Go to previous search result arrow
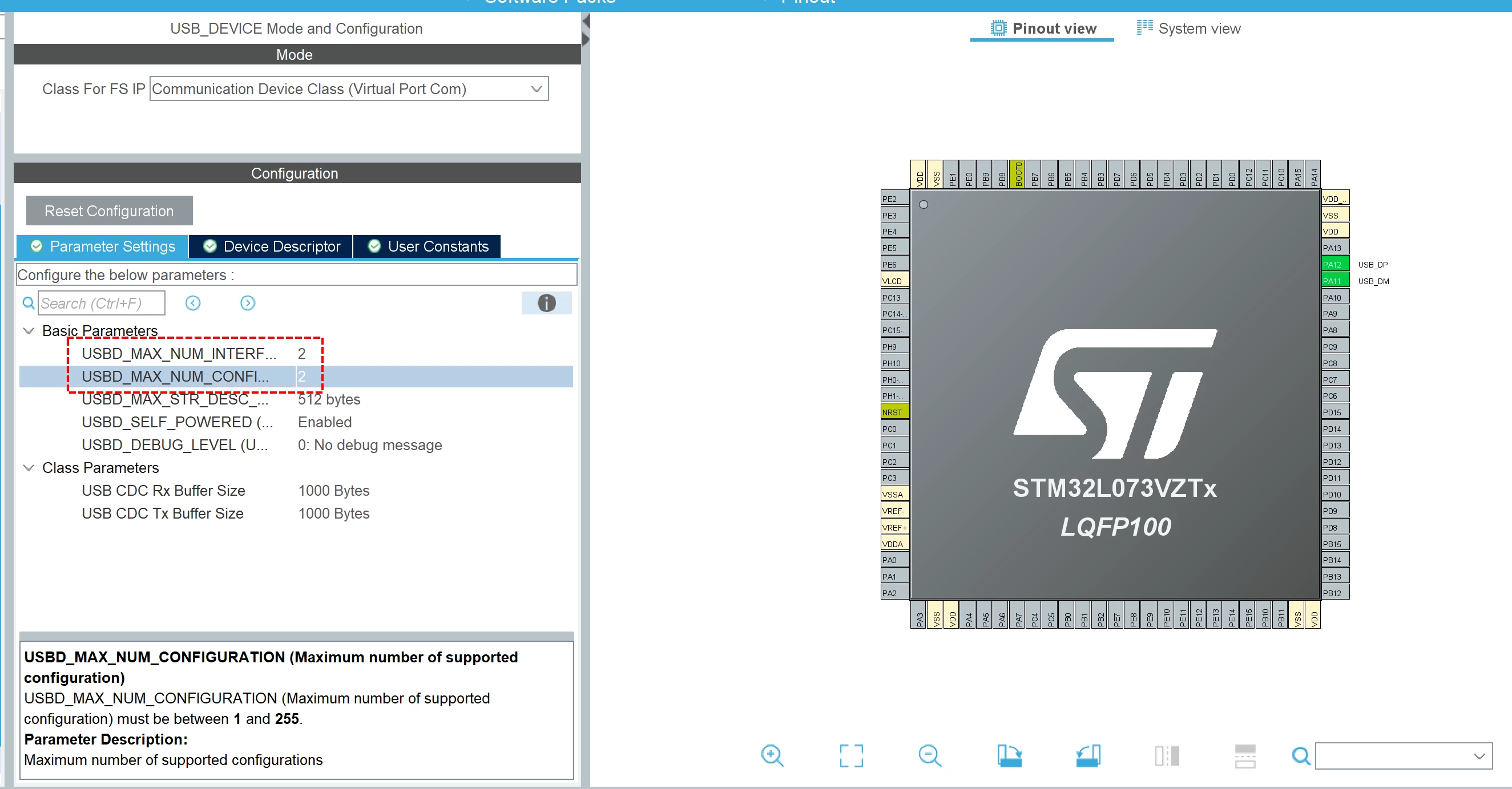 click(192, 303)
